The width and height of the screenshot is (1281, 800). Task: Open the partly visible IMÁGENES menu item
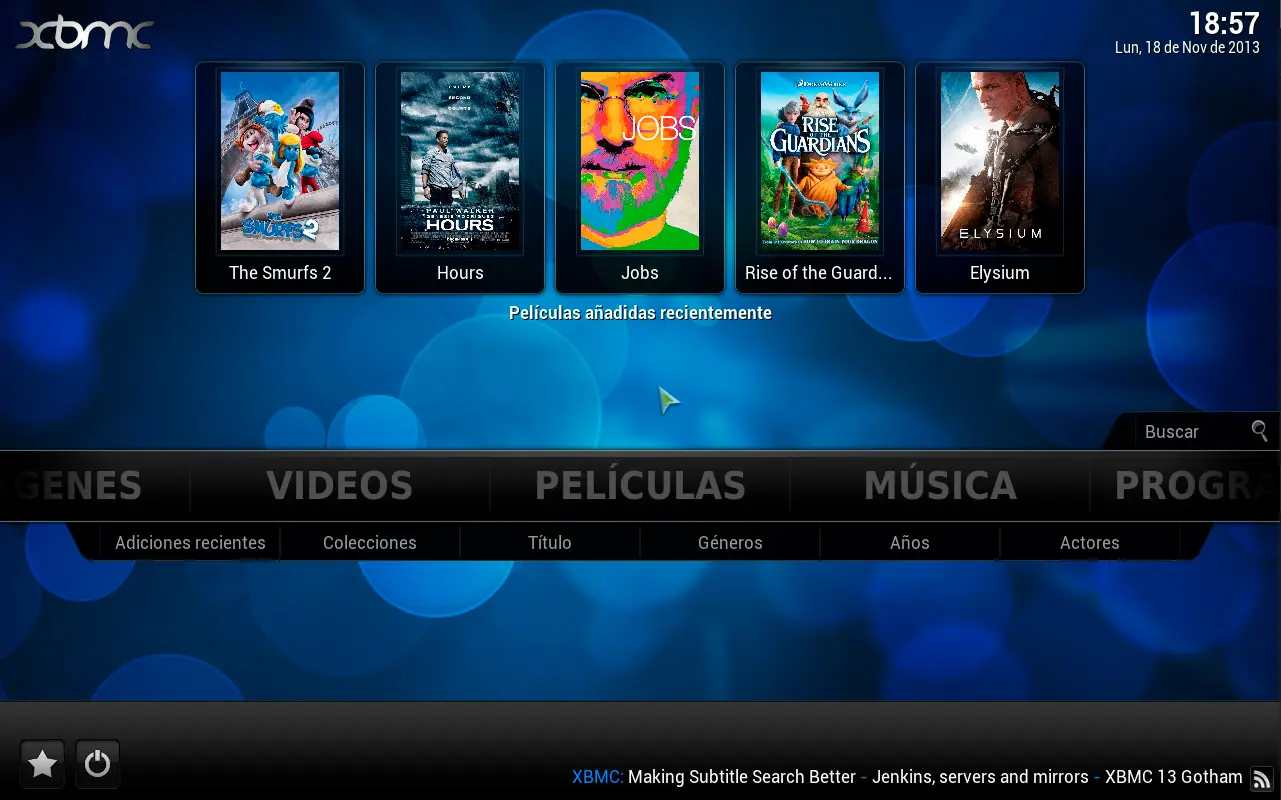point(78,486)
